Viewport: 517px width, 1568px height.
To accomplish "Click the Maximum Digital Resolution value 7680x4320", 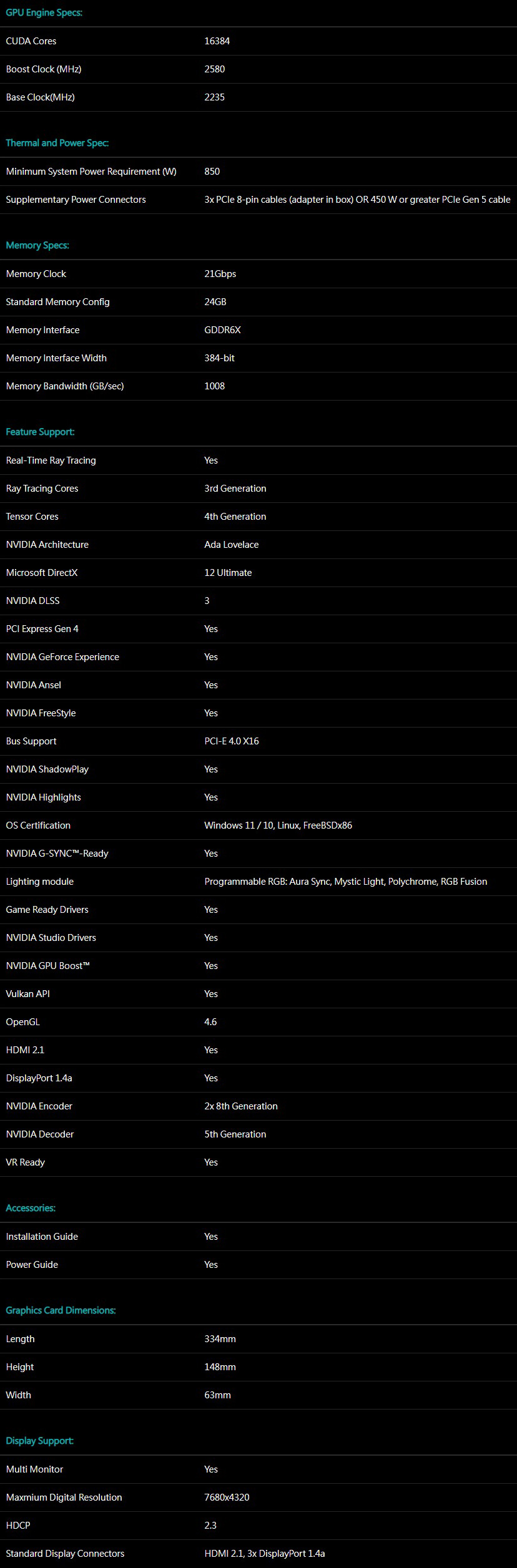I will pyautogui.click(x=227, y=1497).
